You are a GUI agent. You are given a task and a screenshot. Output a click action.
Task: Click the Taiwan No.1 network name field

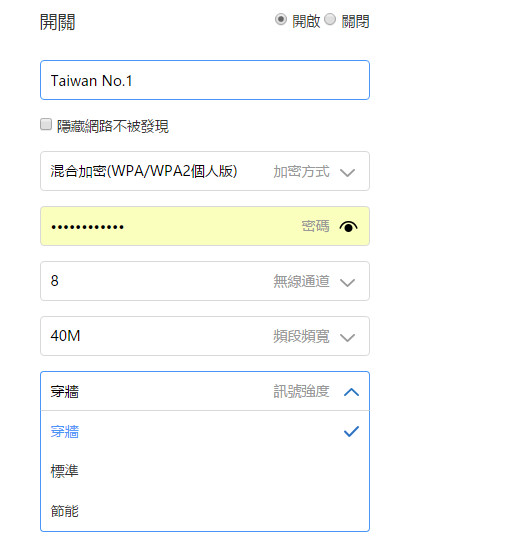pyautogui.click(x=205, y=80)
